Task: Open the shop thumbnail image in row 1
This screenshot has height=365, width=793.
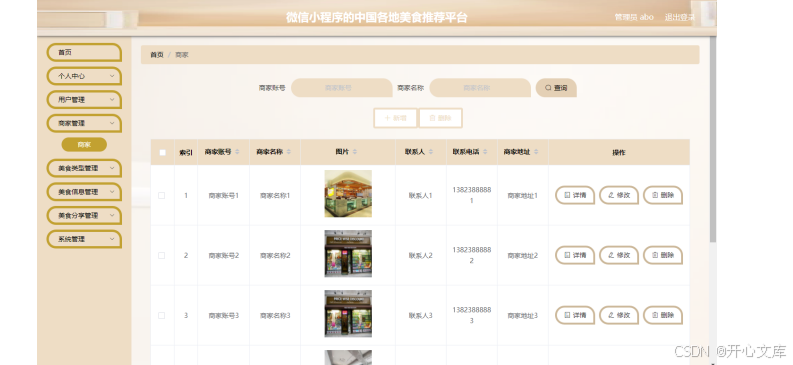Action: coord(348,194)
